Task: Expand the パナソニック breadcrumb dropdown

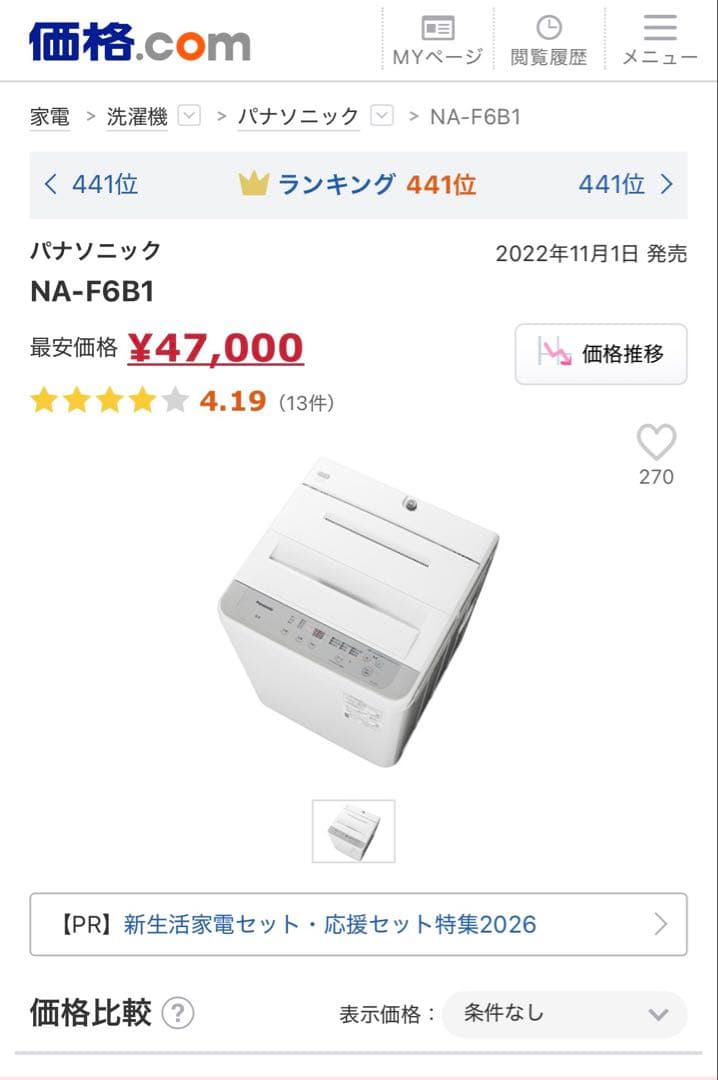Action: coord(380,116)
